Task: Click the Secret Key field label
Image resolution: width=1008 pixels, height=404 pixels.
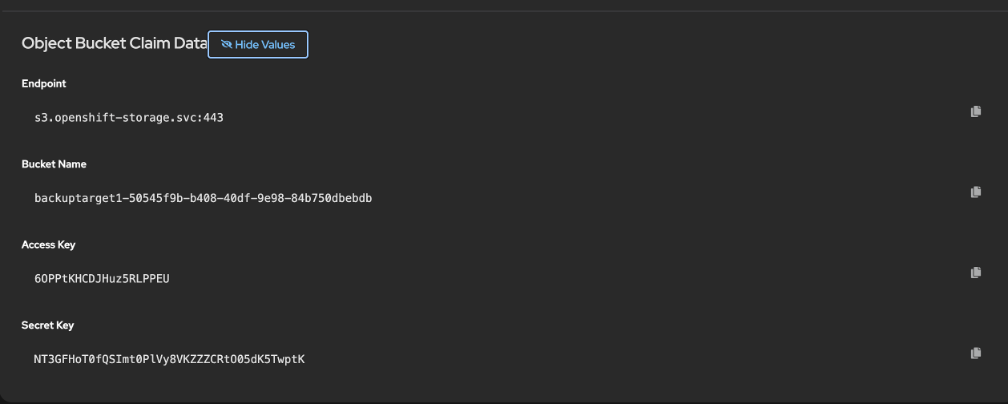Action: (48, 325)
